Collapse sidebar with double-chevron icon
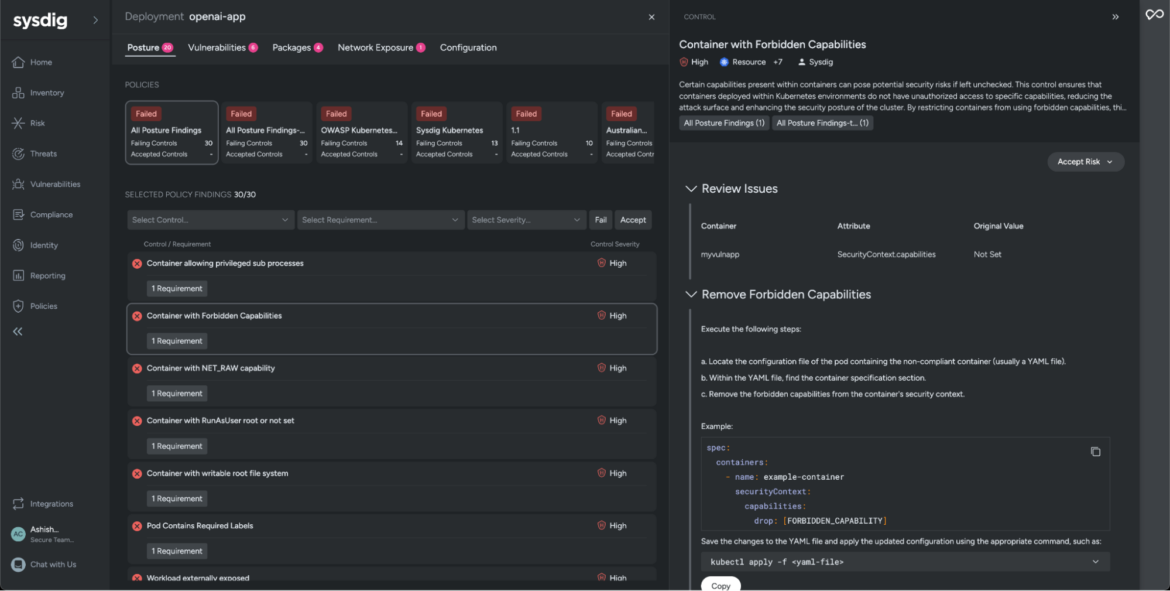Image resolution: width=1170 pixels, height=591 pixels. 18,331
